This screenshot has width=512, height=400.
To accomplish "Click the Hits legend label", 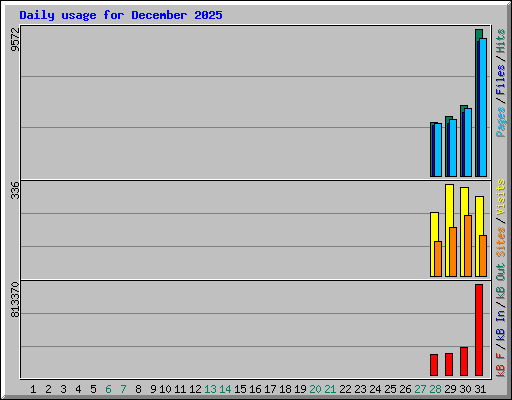I will point(501,41).
